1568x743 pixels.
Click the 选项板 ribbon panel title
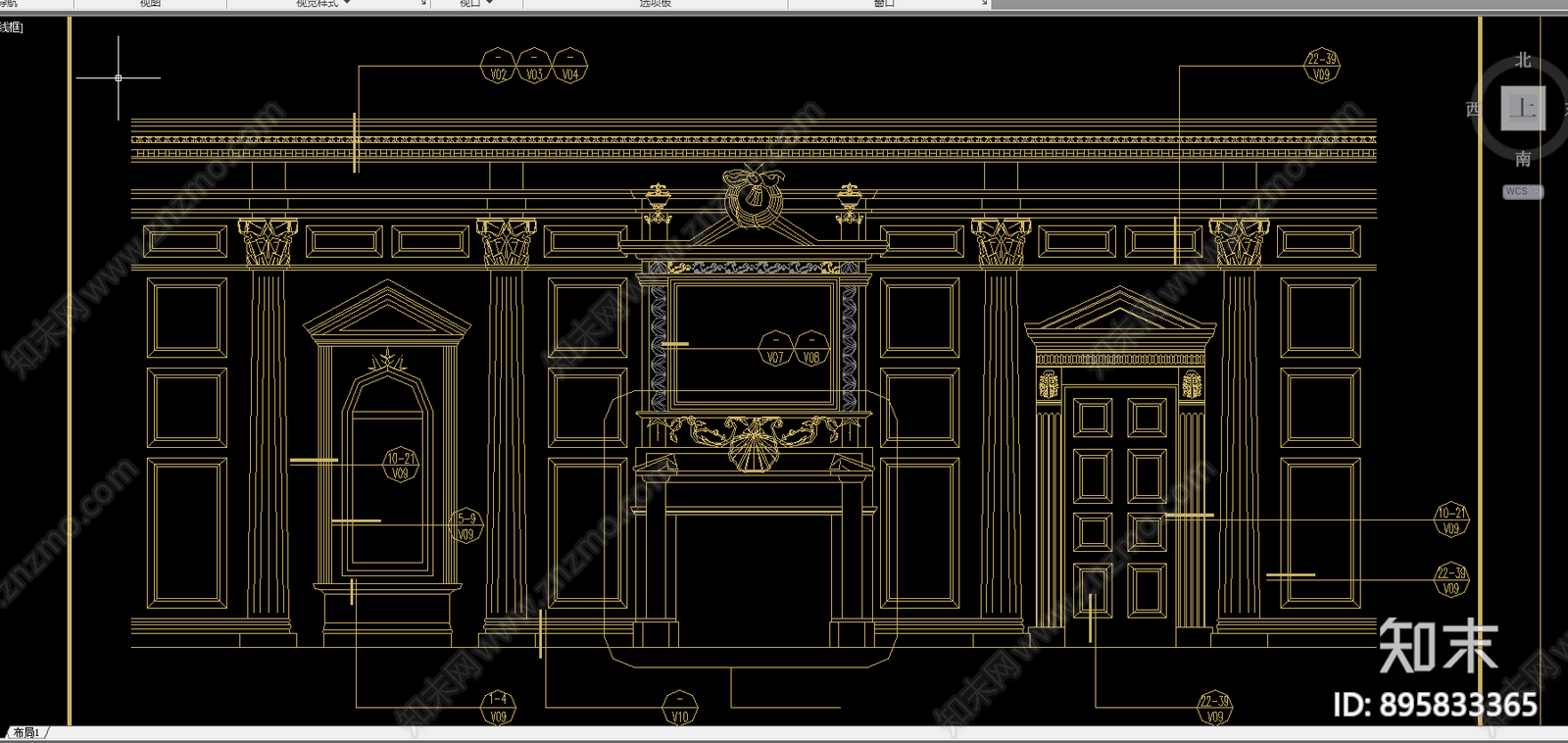click(x=655, y=4)
